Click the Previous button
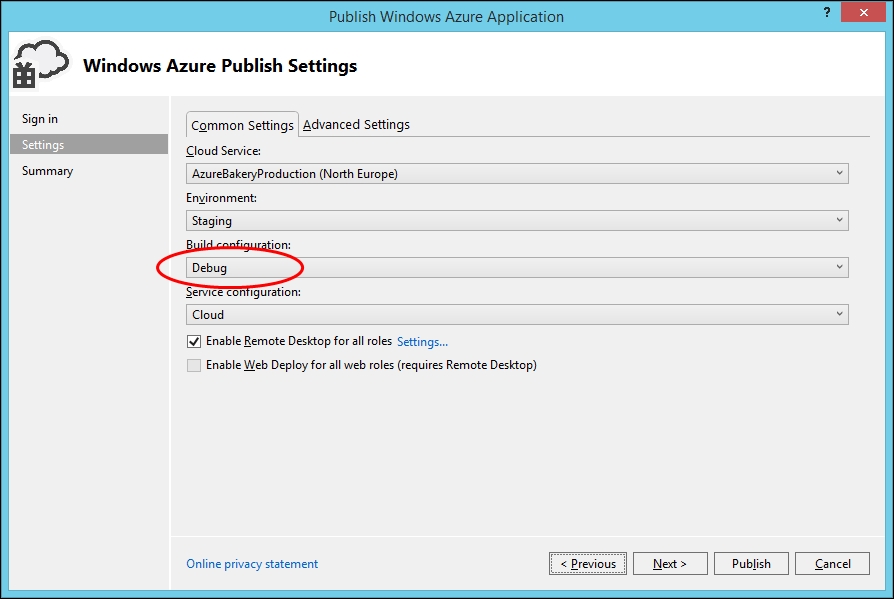The height and width of the screenshot is (599, 894). 588,564
